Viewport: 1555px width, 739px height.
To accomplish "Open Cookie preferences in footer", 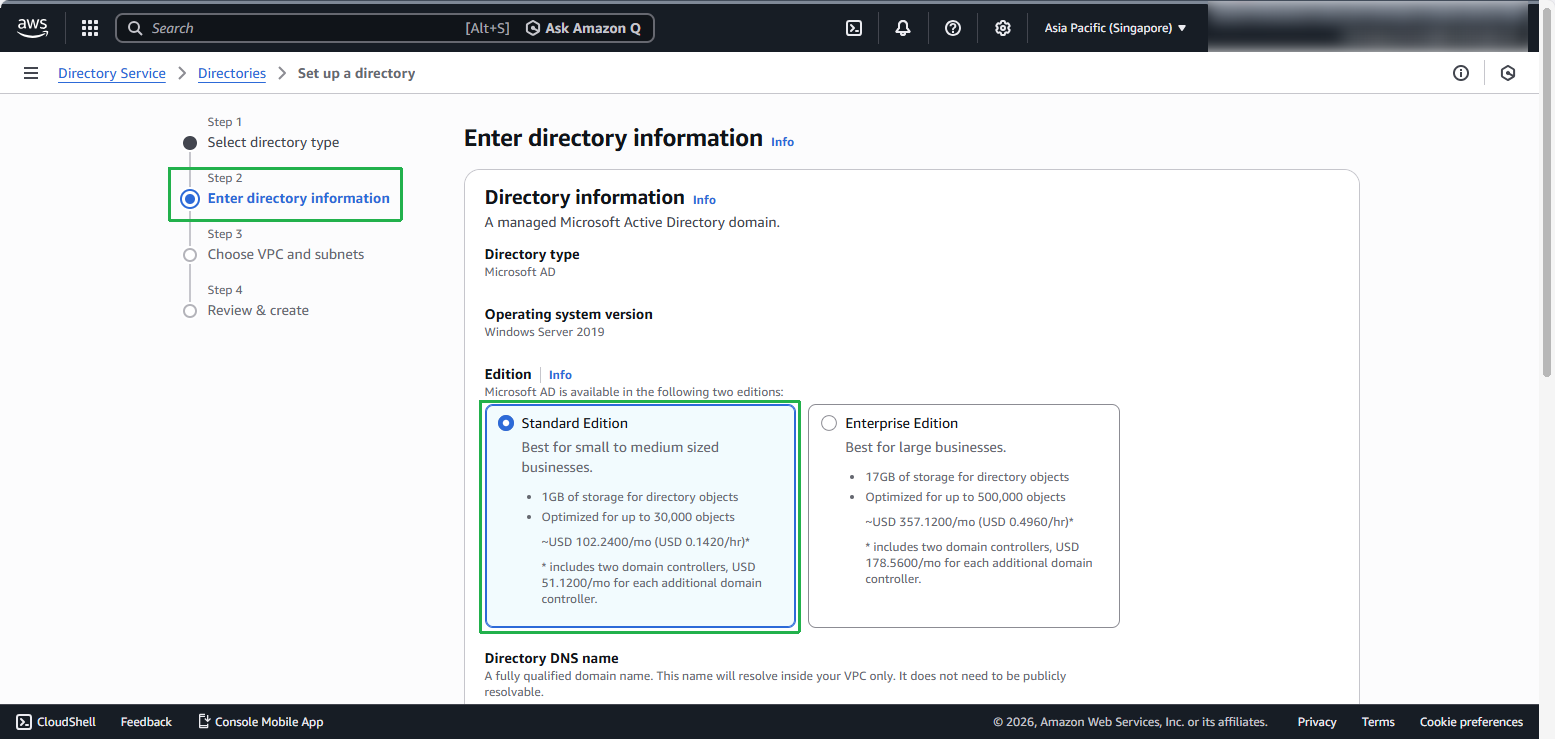I will 1471,722.
